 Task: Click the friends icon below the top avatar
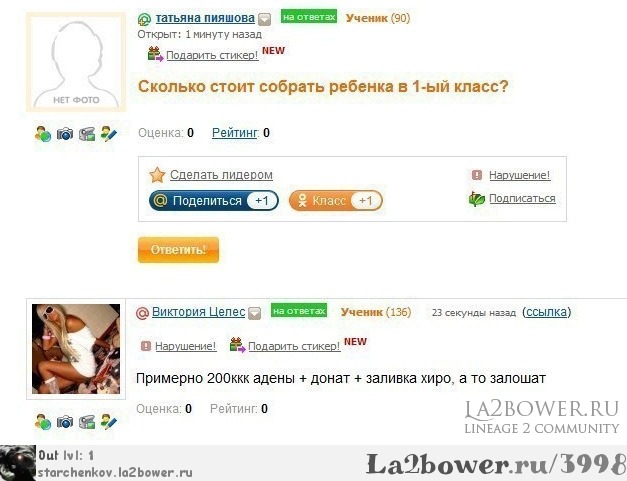pos(43,134)
